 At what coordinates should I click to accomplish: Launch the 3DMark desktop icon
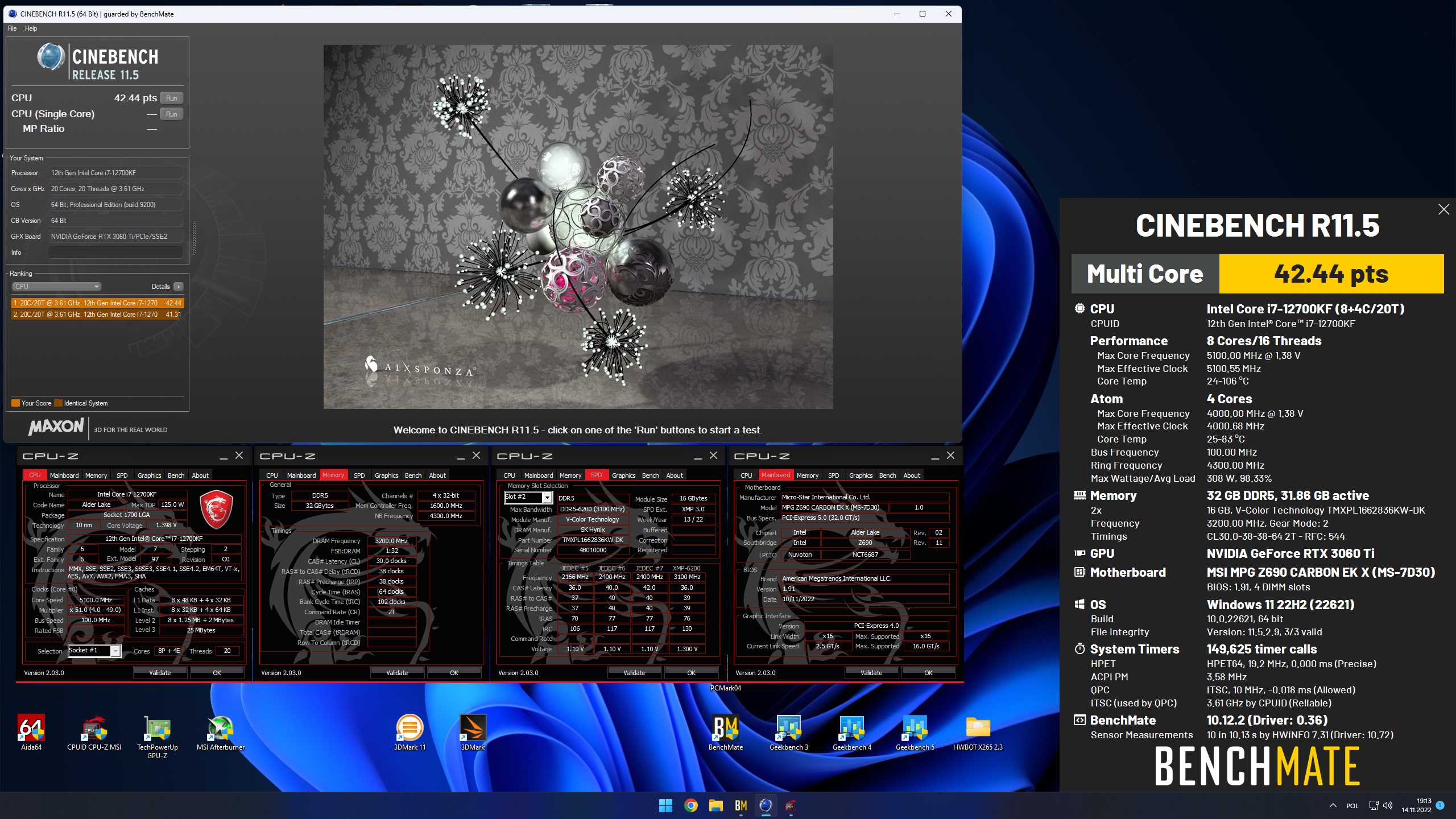pyautogui.click(x=473, y=733)
